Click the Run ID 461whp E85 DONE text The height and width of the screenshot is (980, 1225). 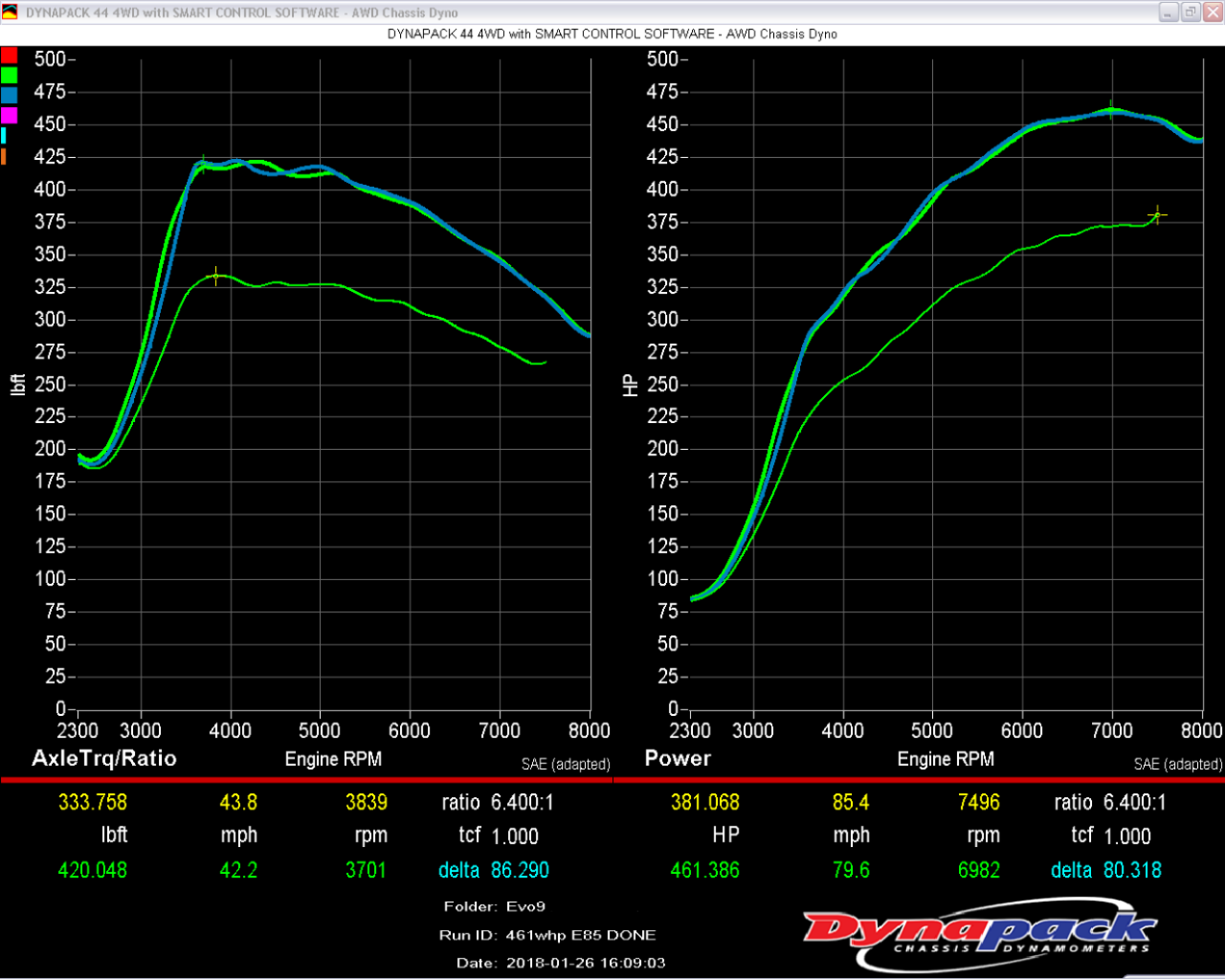tap(547, 935)
